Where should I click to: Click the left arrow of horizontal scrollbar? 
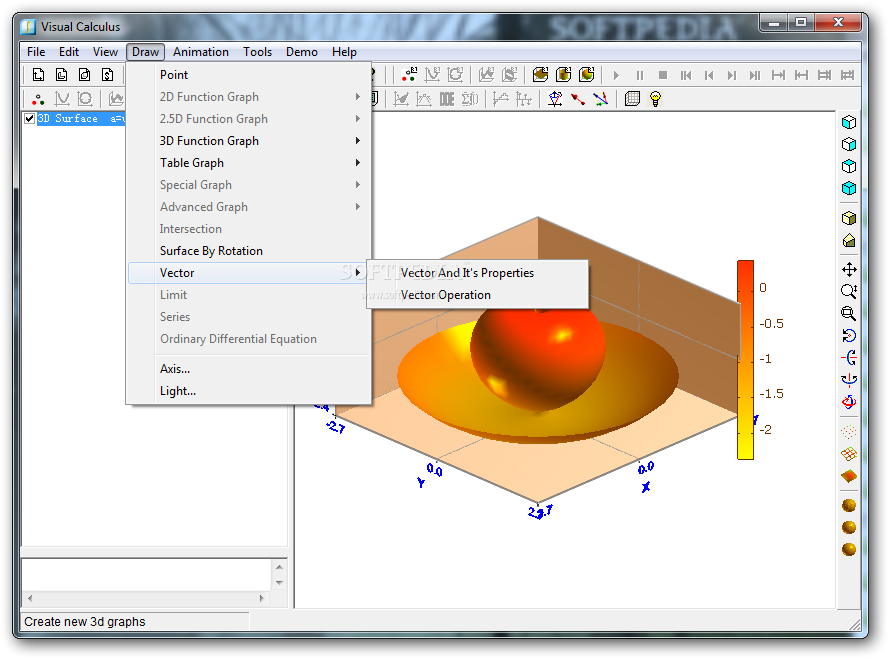[30, 598]
